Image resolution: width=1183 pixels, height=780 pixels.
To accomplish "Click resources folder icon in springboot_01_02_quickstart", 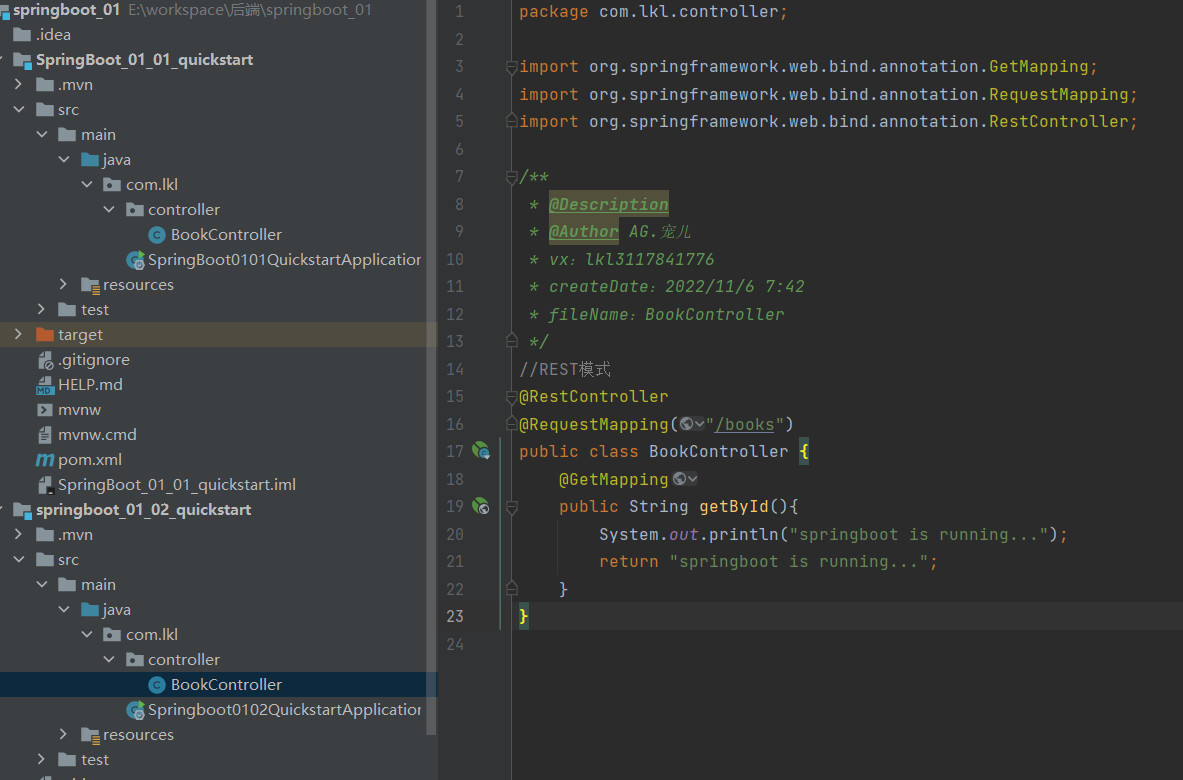I will tap(90, 735).
